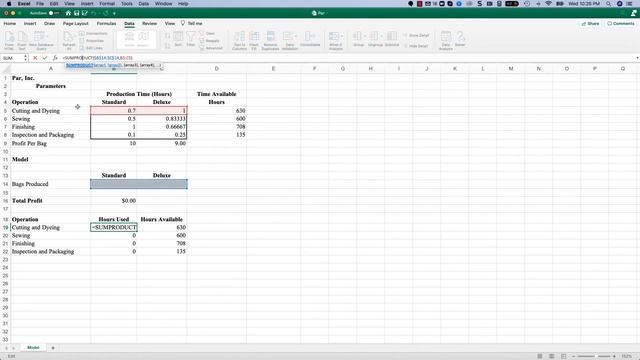The image size is (640, 360).
Task: Adjust the zoom slider in status bar
Action: click(x=594, y=356)
